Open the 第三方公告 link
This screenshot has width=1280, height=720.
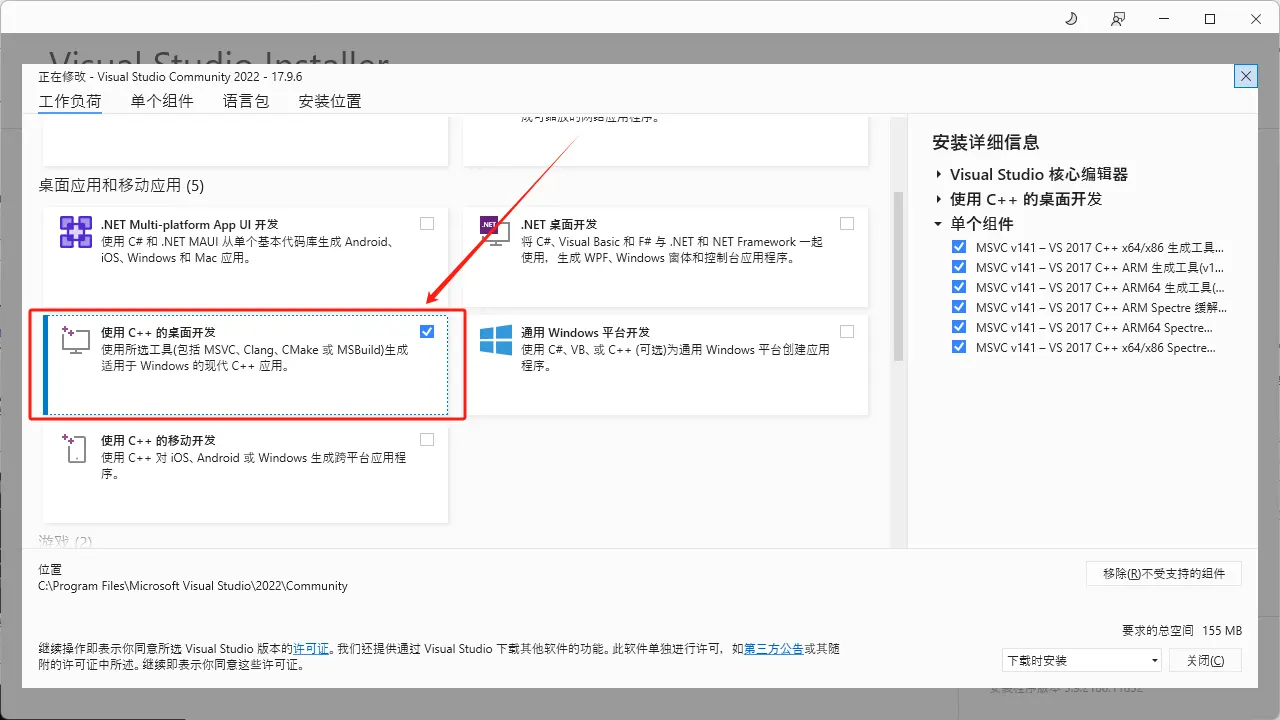[x=774, y=649]
